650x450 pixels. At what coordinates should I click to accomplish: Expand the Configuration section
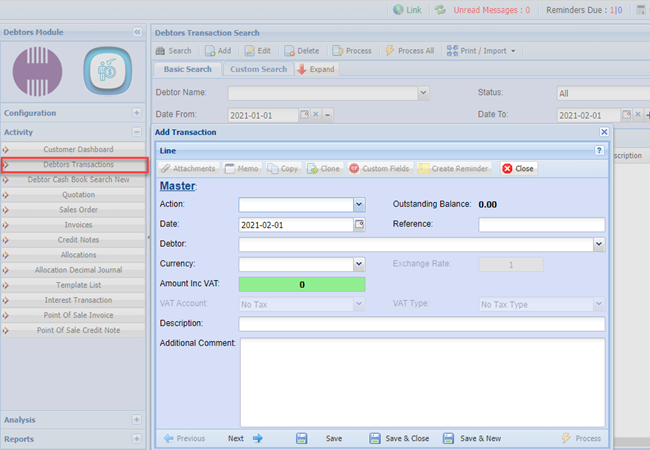[x=137, y=113]
